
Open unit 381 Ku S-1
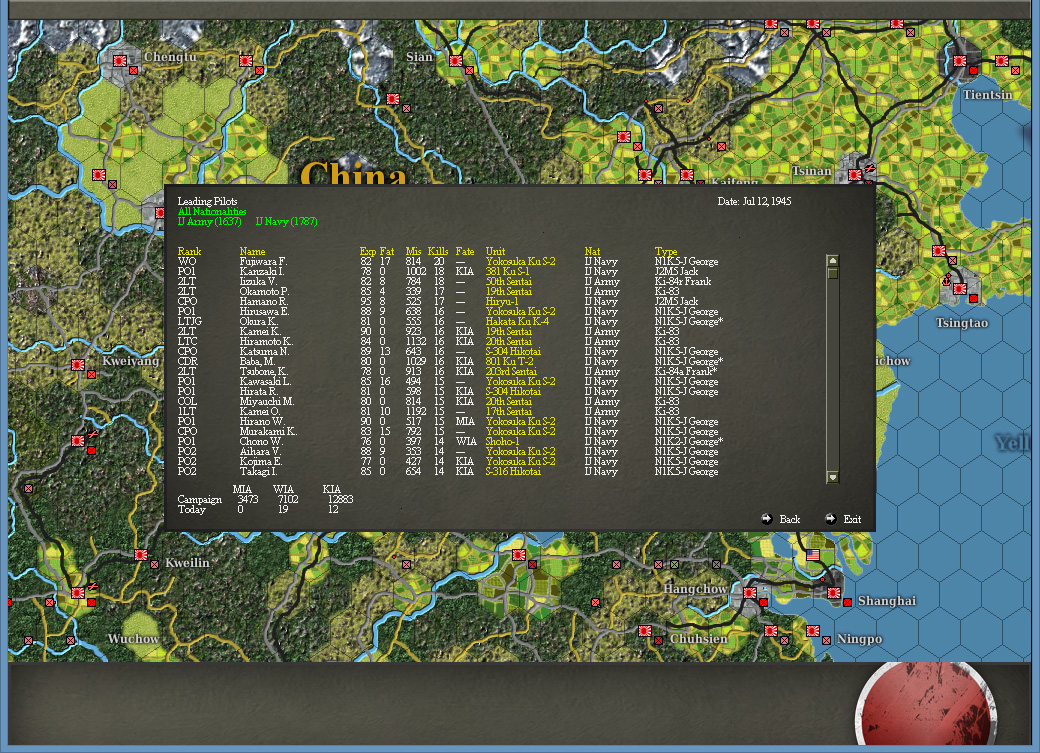507,271
